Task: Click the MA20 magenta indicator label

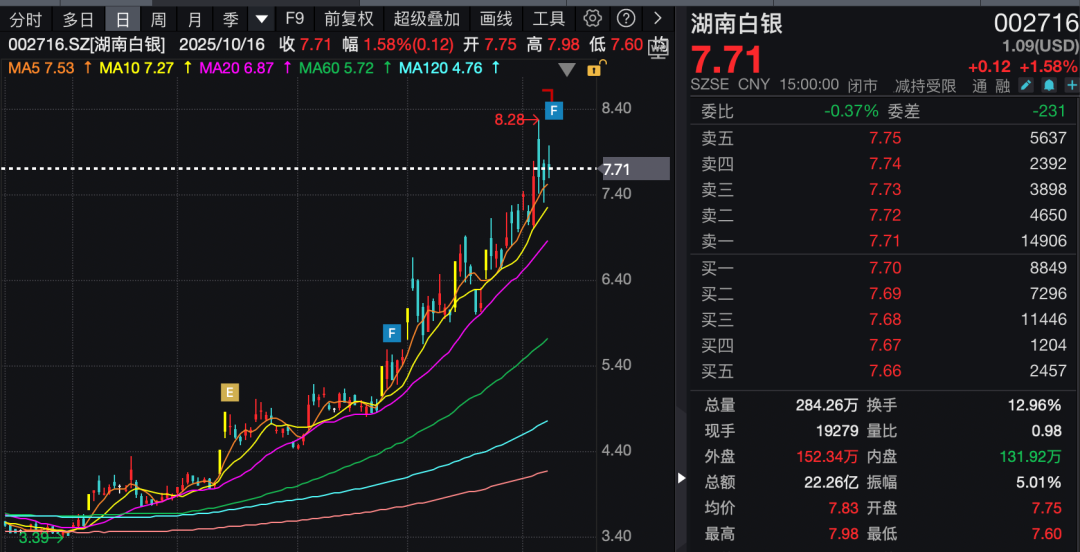Action: [234, 68]
